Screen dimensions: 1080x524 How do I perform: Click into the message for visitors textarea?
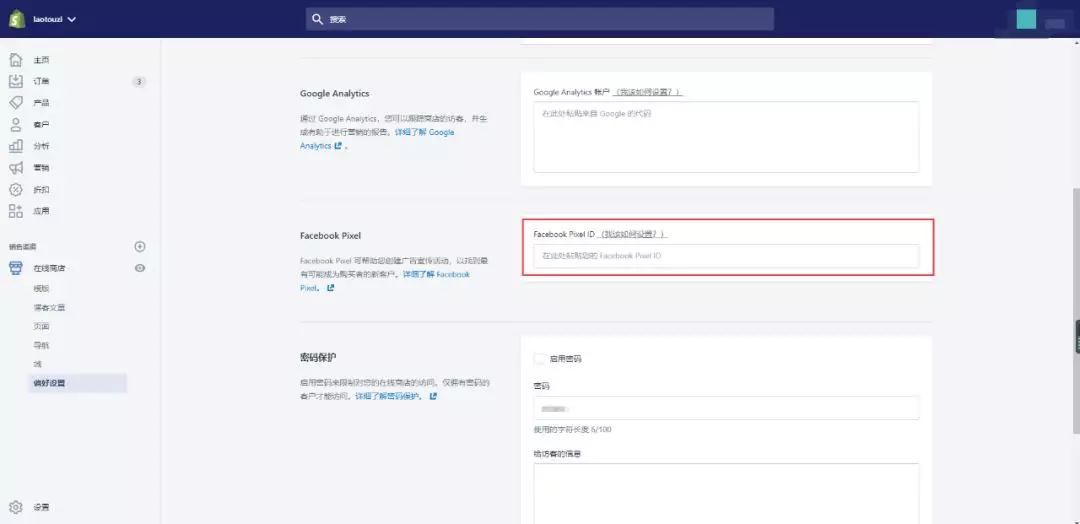pos(726,493)
